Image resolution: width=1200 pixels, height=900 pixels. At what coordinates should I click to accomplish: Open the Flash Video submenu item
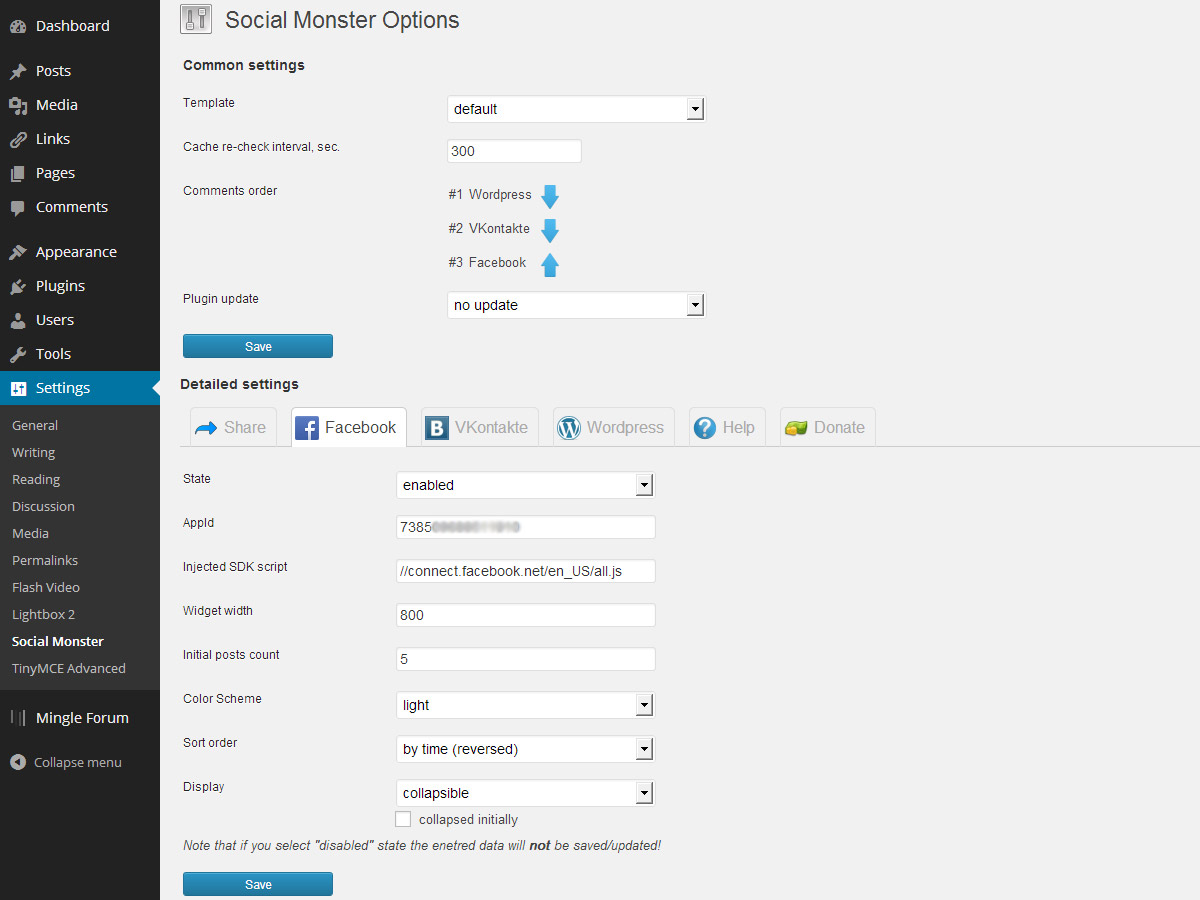[x=46, y=588]
